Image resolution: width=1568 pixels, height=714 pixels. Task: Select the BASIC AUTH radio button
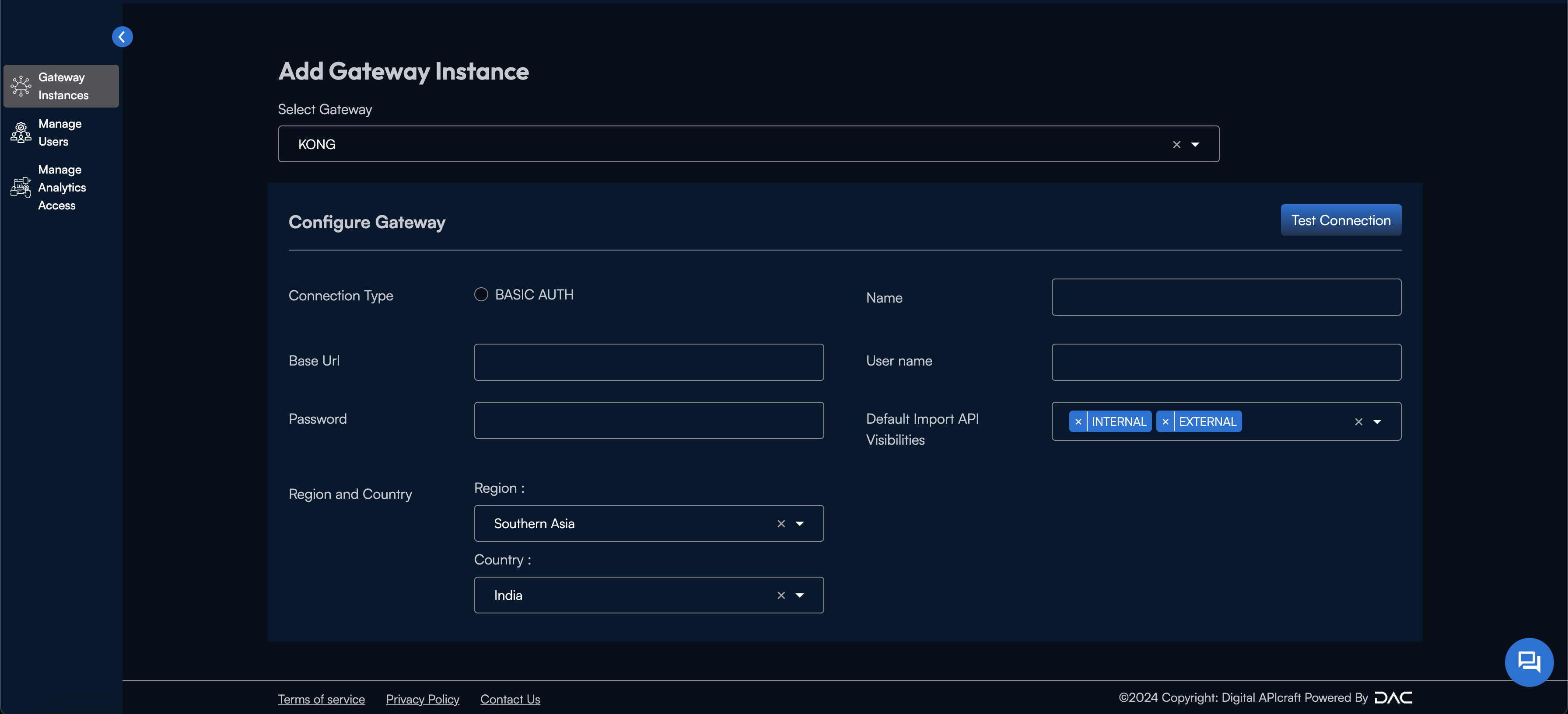(481, 294)
